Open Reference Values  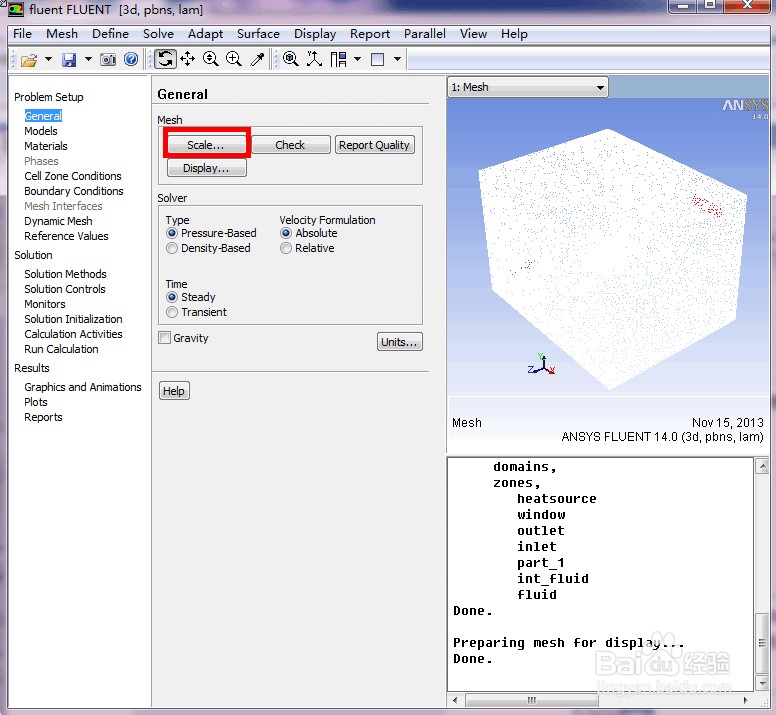(x=66, y=236)
